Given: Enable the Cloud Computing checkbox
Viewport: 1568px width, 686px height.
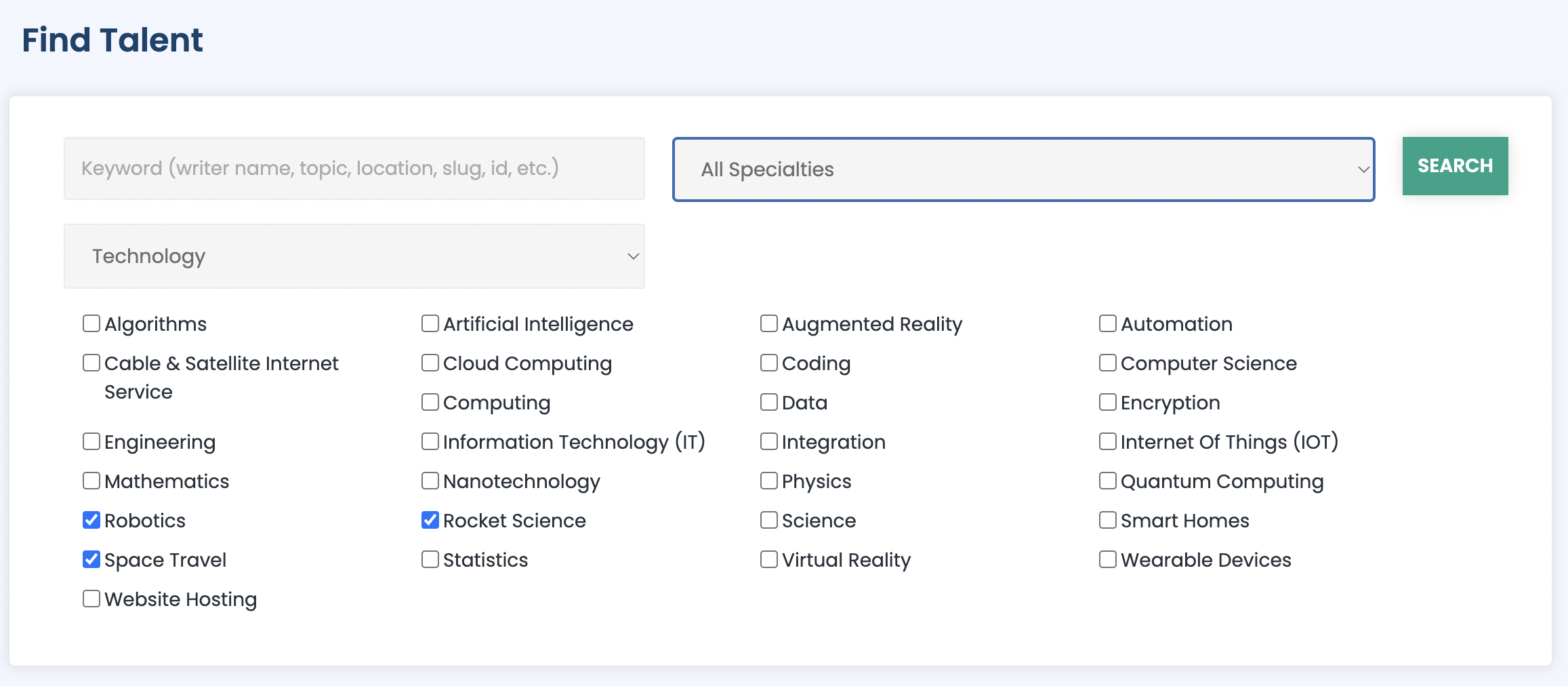Looking at the screenshot, I should click(x=430, y=363).
